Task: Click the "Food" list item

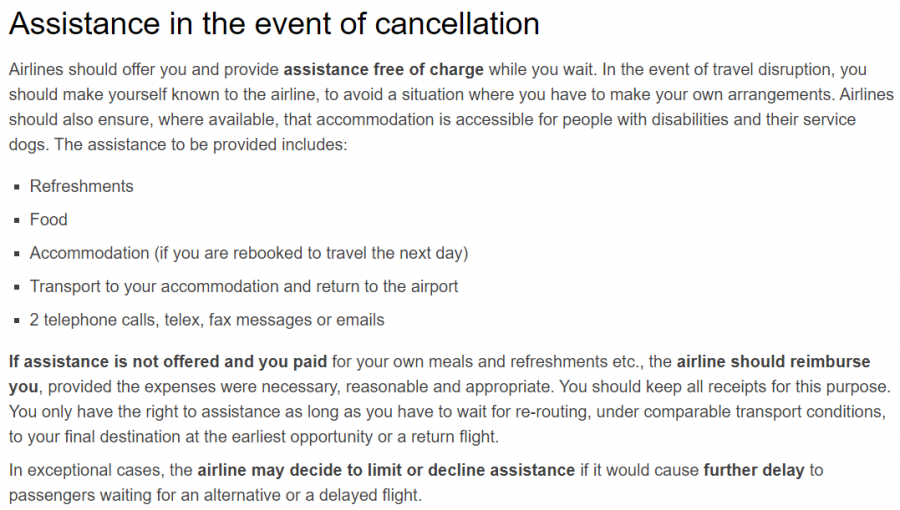Action: (x=49, y=220)
